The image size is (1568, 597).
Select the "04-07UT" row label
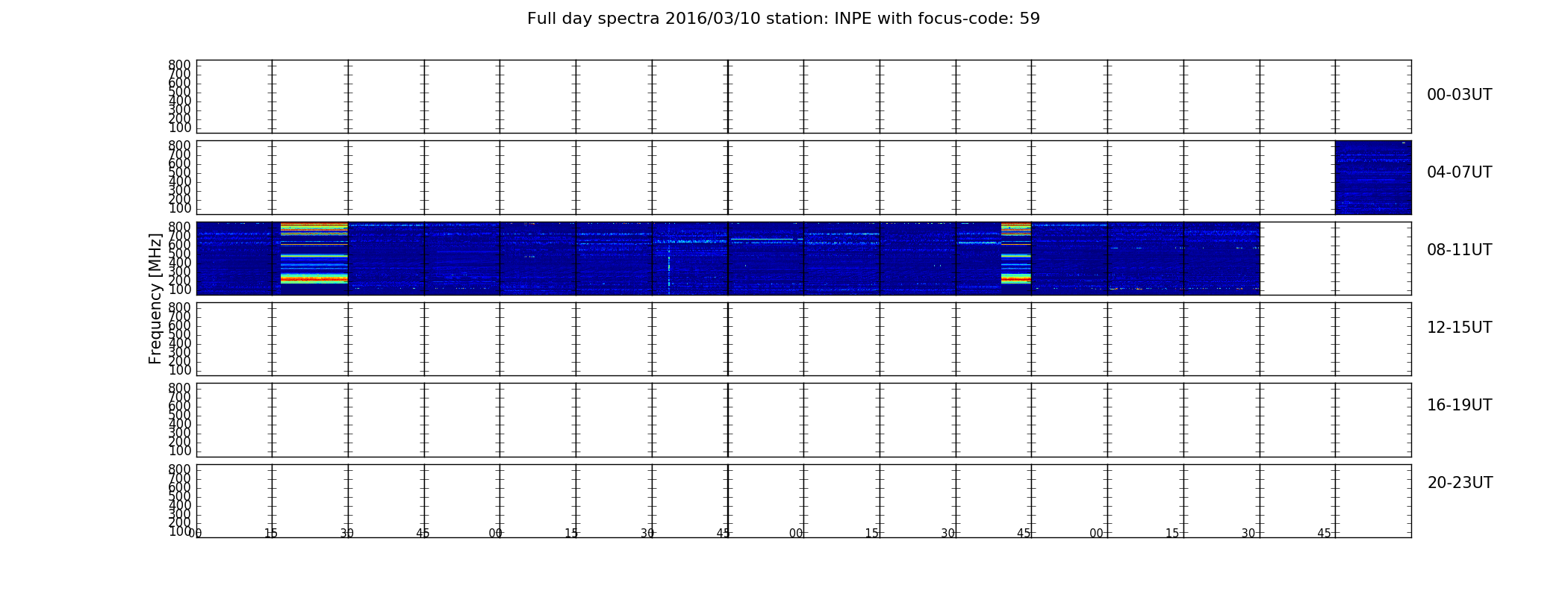click(1459, 172)
